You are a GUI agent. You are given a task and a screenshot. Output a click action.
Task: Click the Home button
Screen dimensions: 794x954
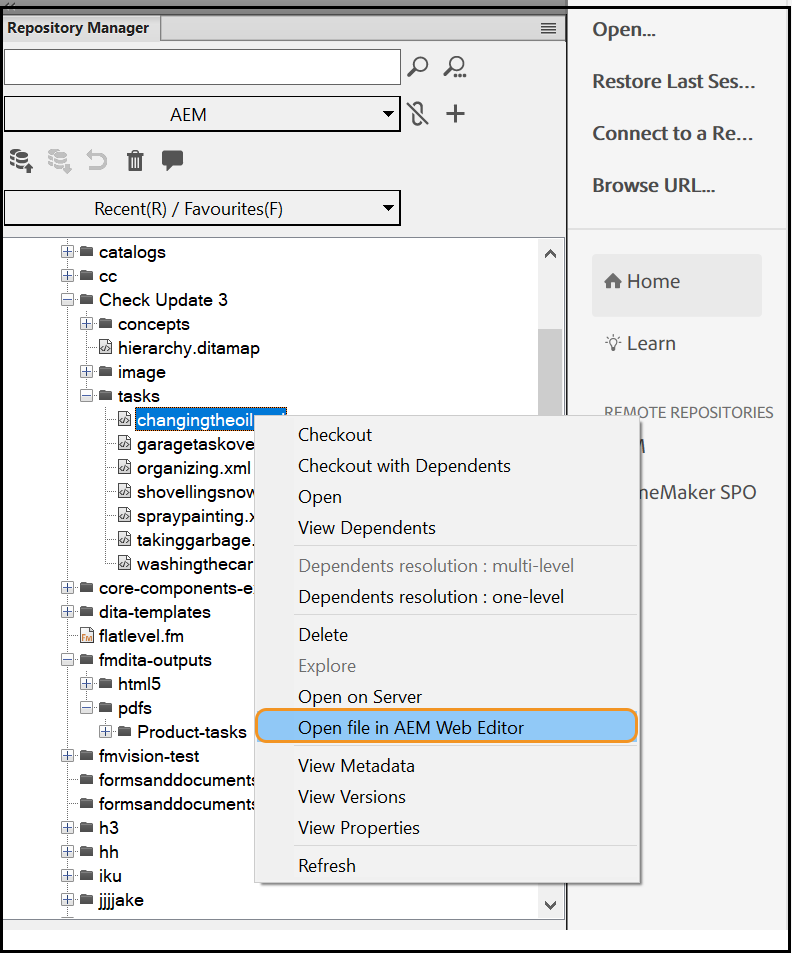676,283
